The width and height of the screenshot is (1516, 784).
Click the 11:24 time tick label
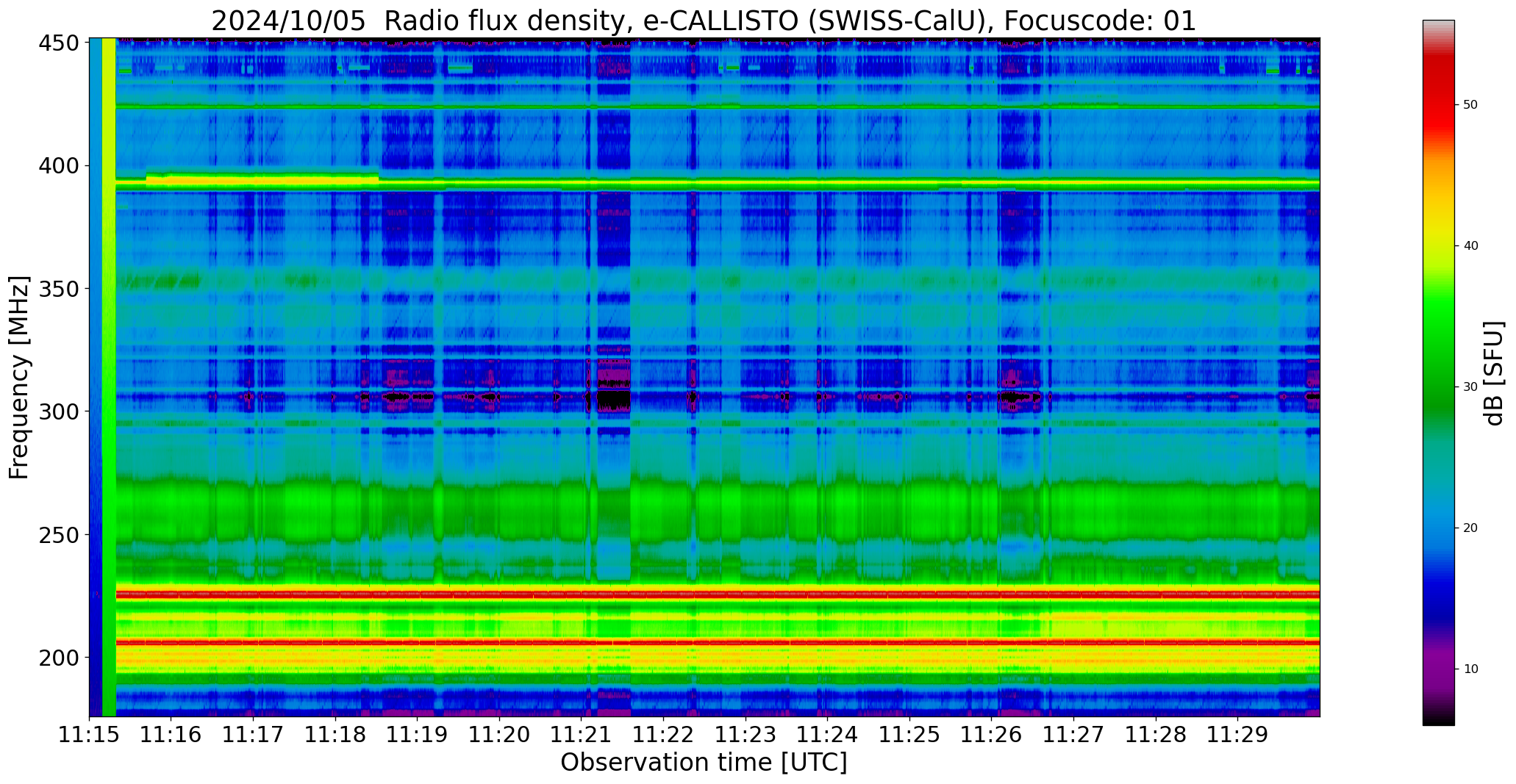tap(827, 734)
